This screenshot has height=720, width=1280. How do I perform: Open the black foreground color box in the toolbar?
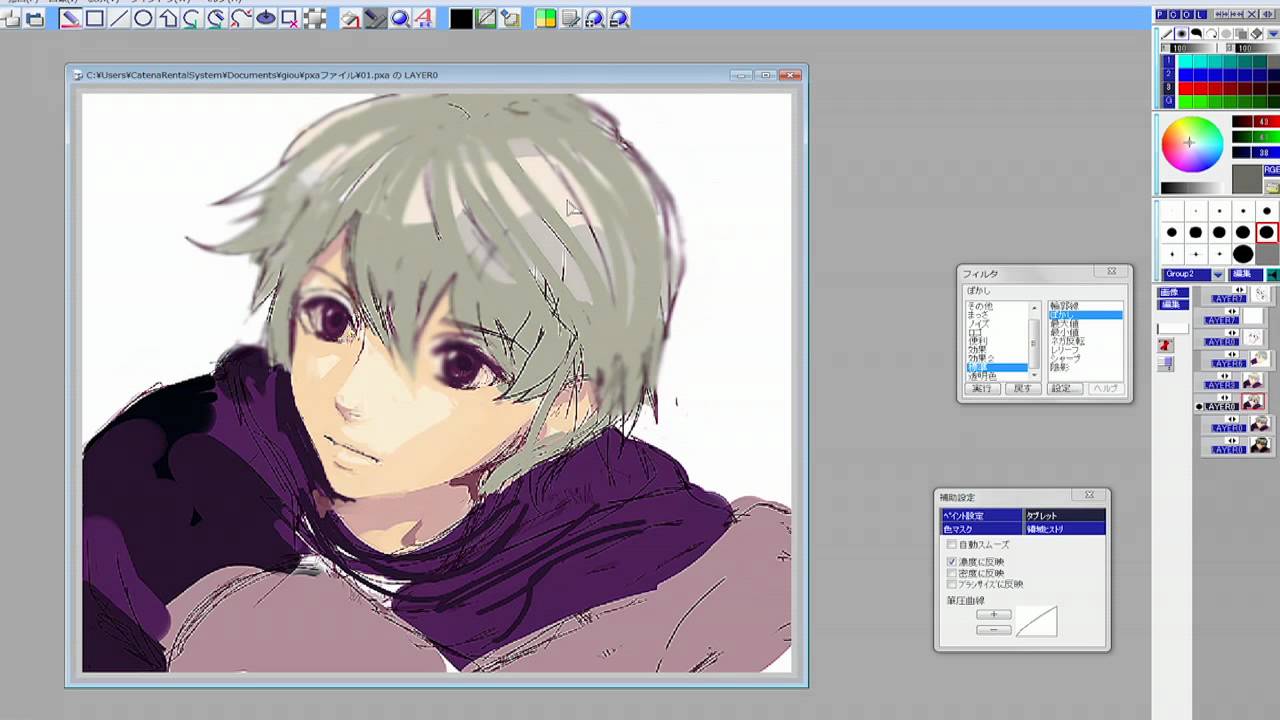(x=461, y=18)
